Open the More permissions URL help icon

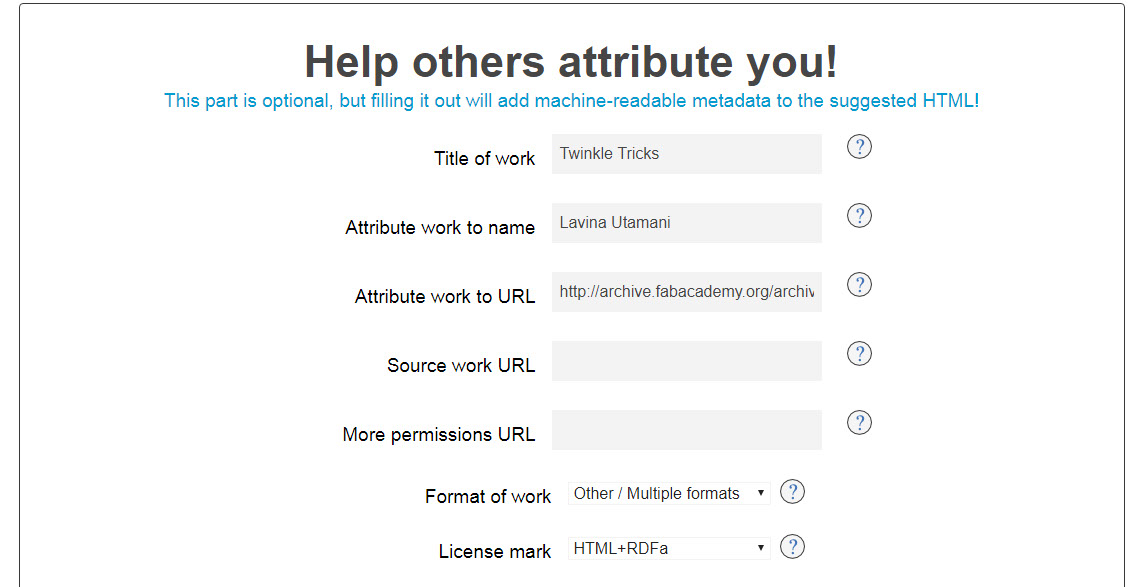pyautogui.click(x=859, y=422)
